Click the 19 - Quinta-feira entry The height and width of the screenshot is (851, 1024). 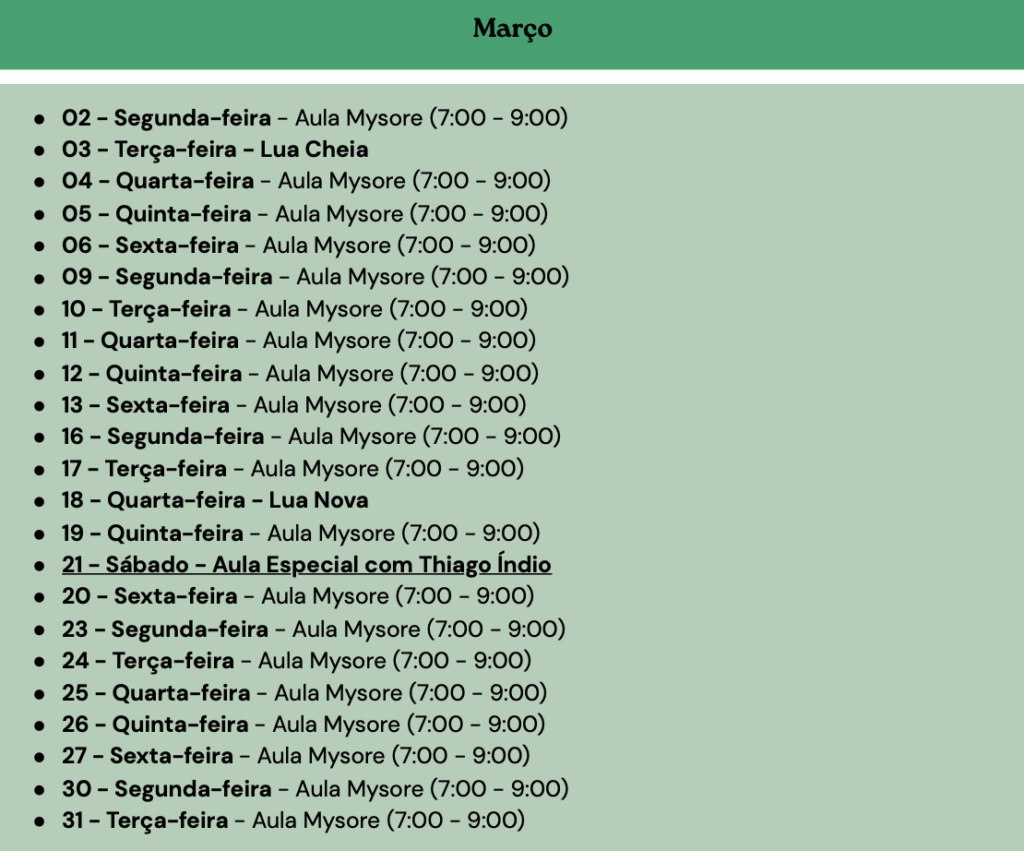(x=301, y=533)
